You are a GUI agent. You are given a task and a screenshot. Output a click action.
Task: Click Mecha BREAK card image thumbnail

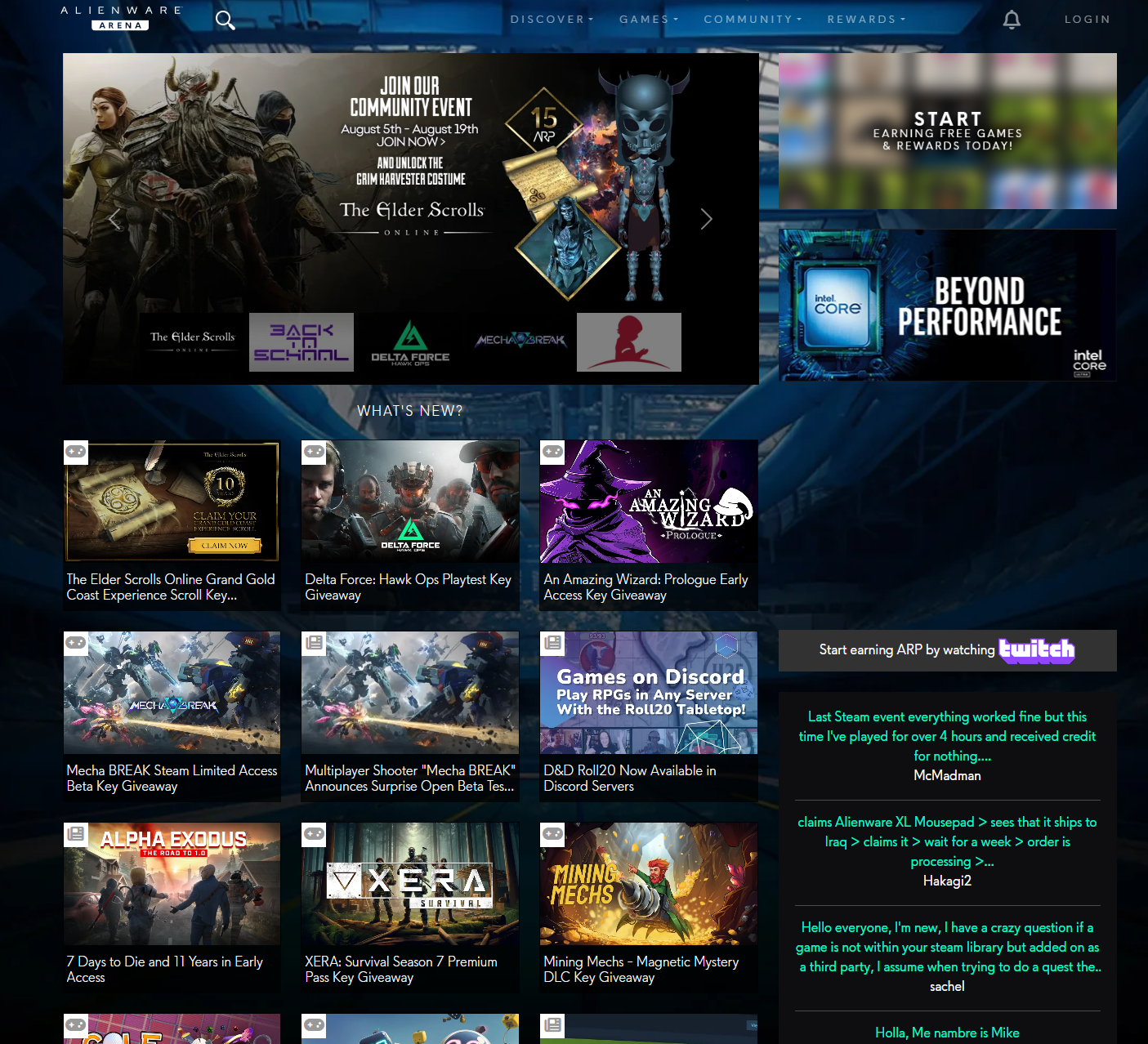(172, 693)
